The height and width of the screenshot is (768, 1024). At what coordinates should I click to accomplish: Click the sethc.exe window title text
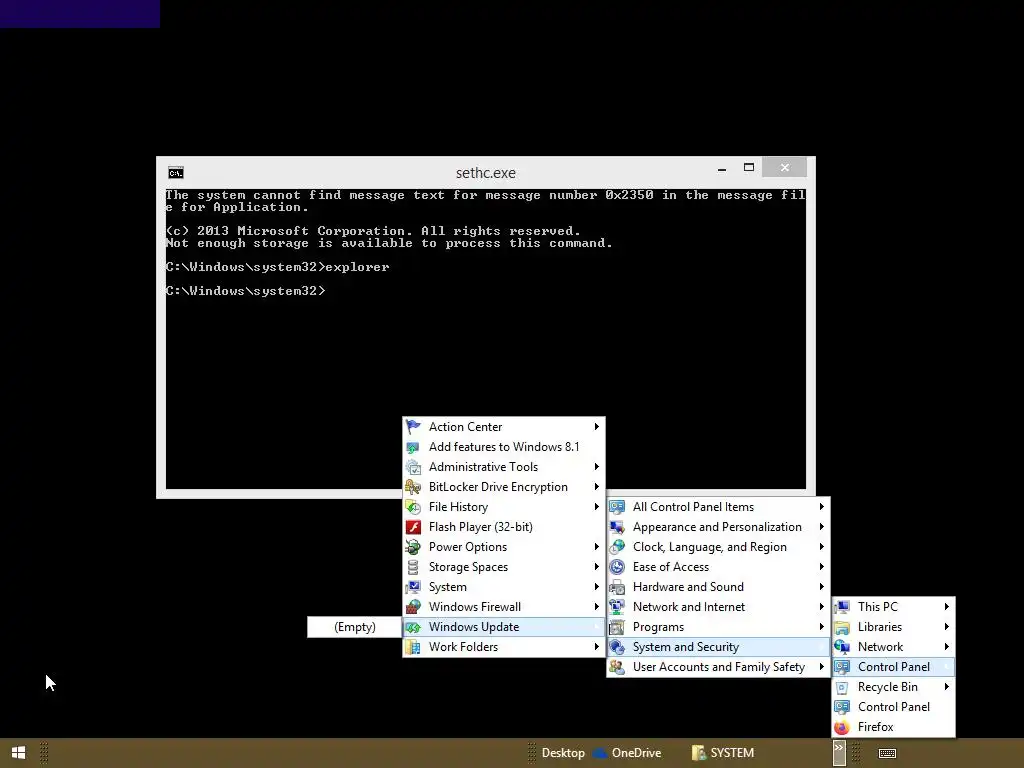(x=485, y=173)
